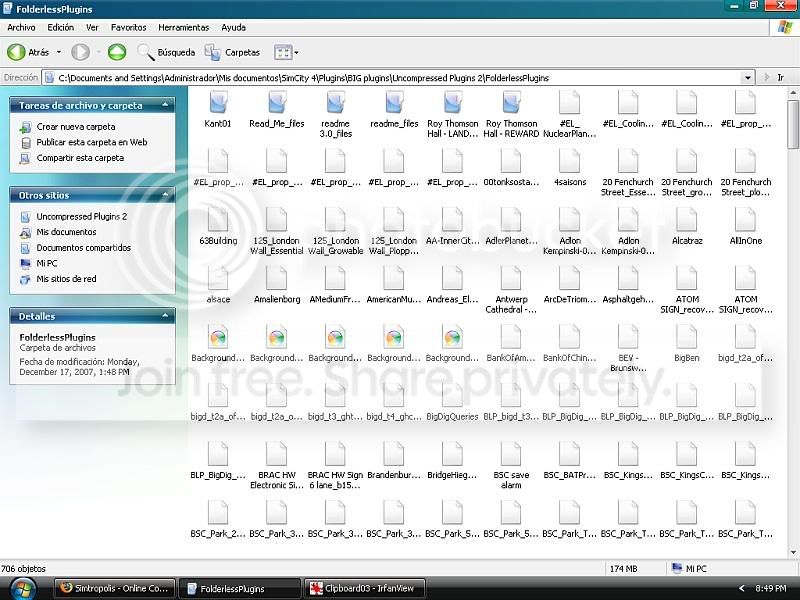Open the Archivo menu
This screenshot has width=800, height=600.
point(21,28)
